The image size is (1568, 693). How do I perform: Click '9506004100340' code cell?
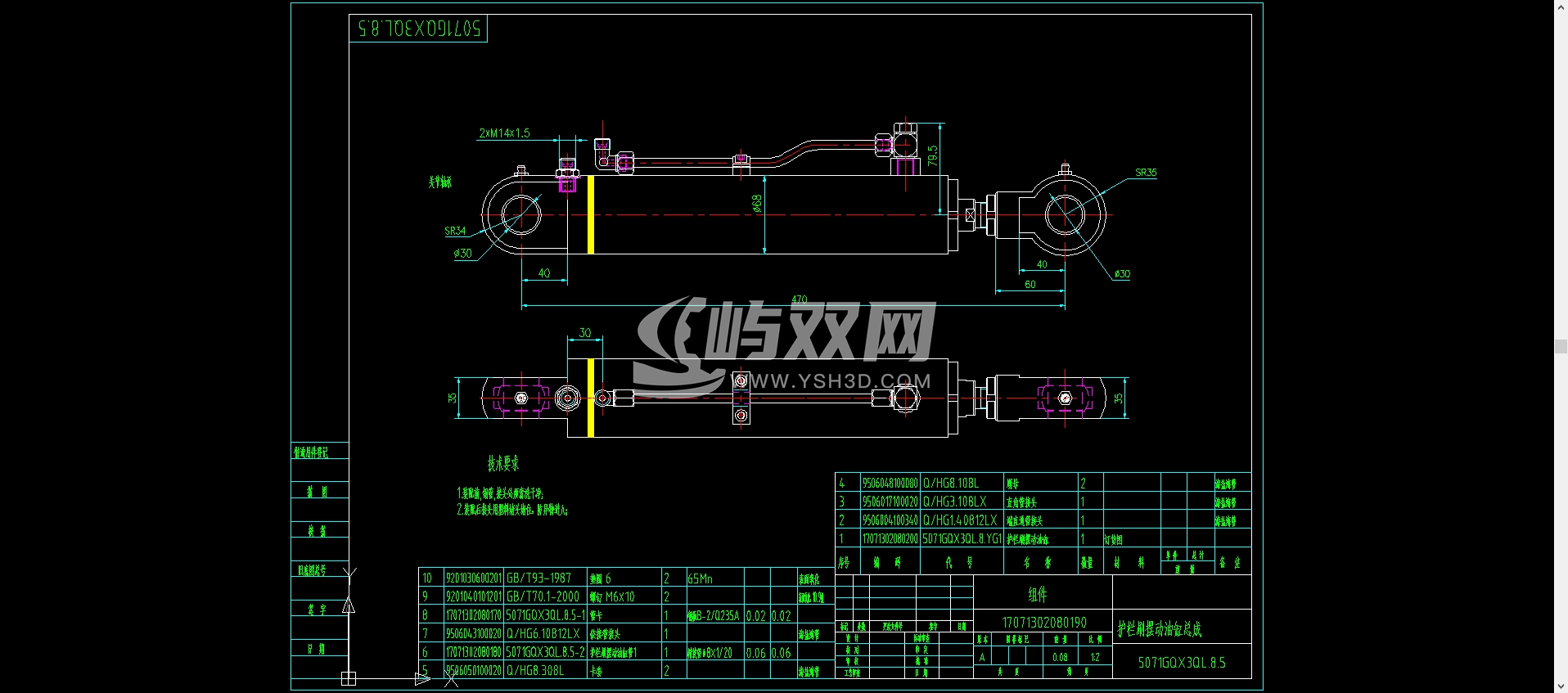click(890, 520)
